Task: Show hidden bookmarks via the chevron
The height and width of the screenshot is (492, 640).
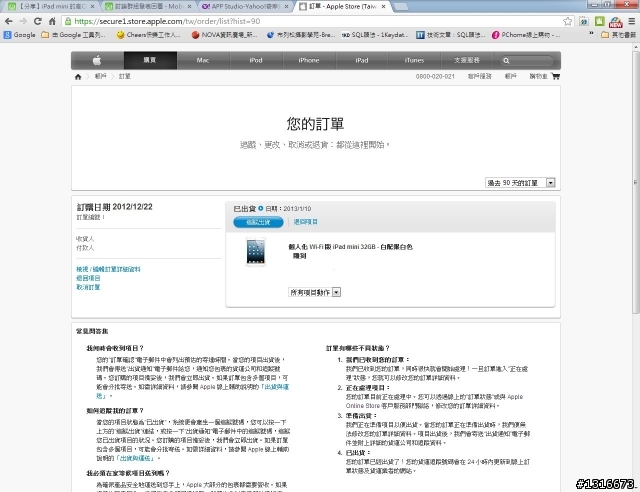Action: pos(591,34)
